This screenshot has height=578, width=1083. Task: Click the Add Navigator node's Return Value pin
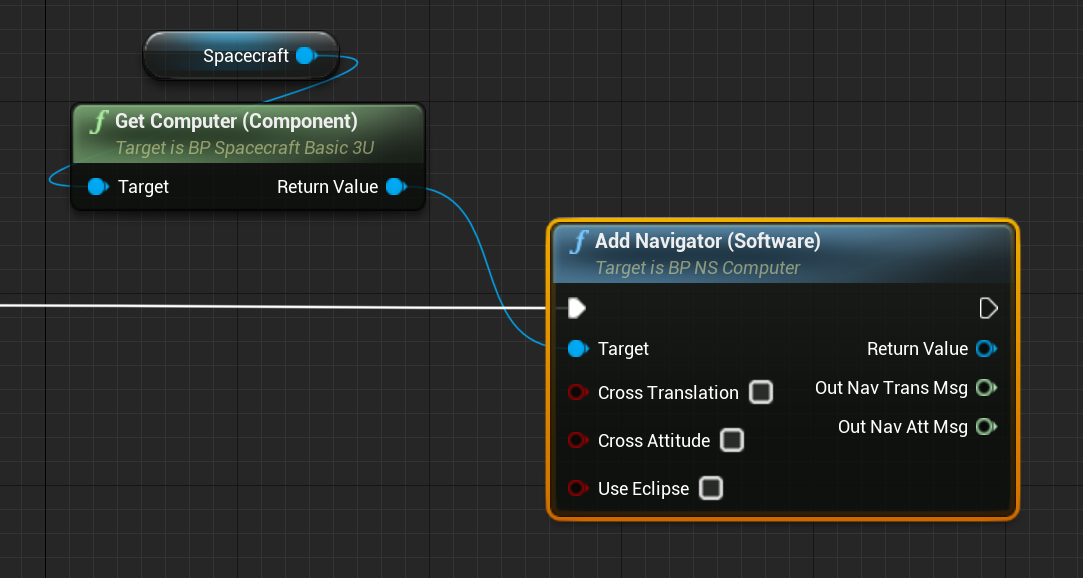point(985,349)
